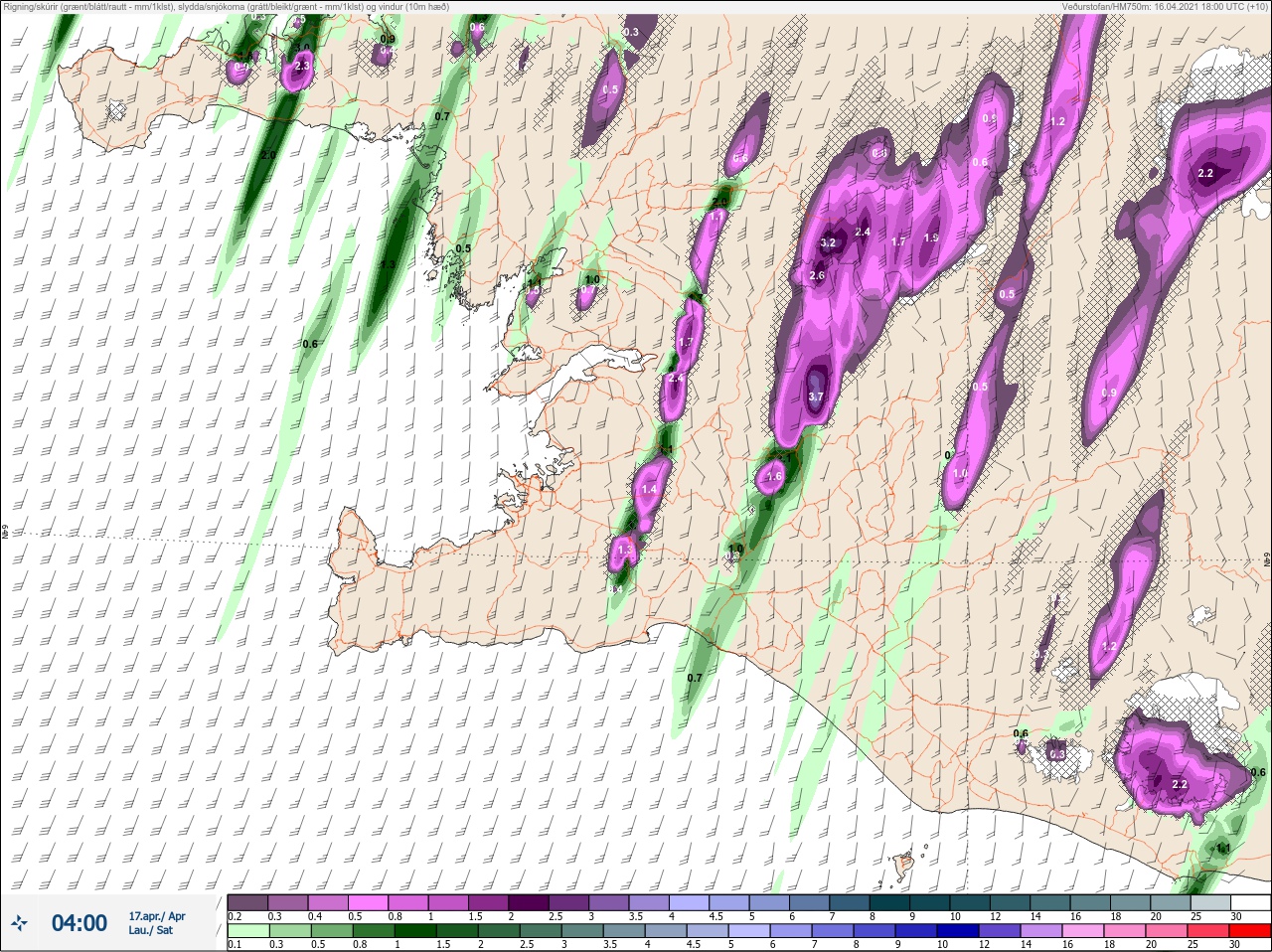Select the pale green bottom-row swatch between 0.1 and 0.3
The height and width of the screenshot is (952, 1272).
pyautogui.click(x=247, y=931)
